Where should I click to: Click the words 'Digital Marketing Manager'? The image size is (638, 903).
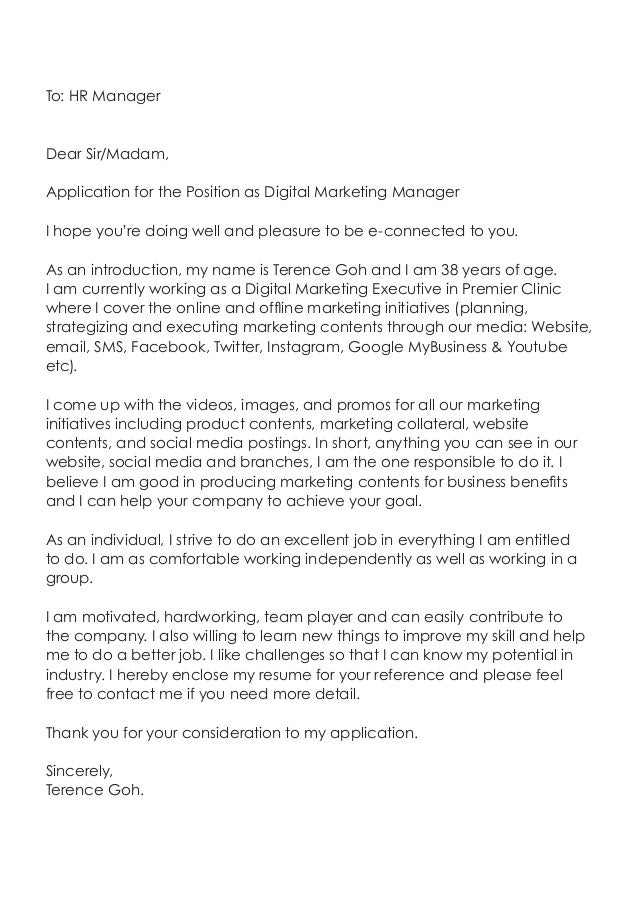[x=362, y=192]
